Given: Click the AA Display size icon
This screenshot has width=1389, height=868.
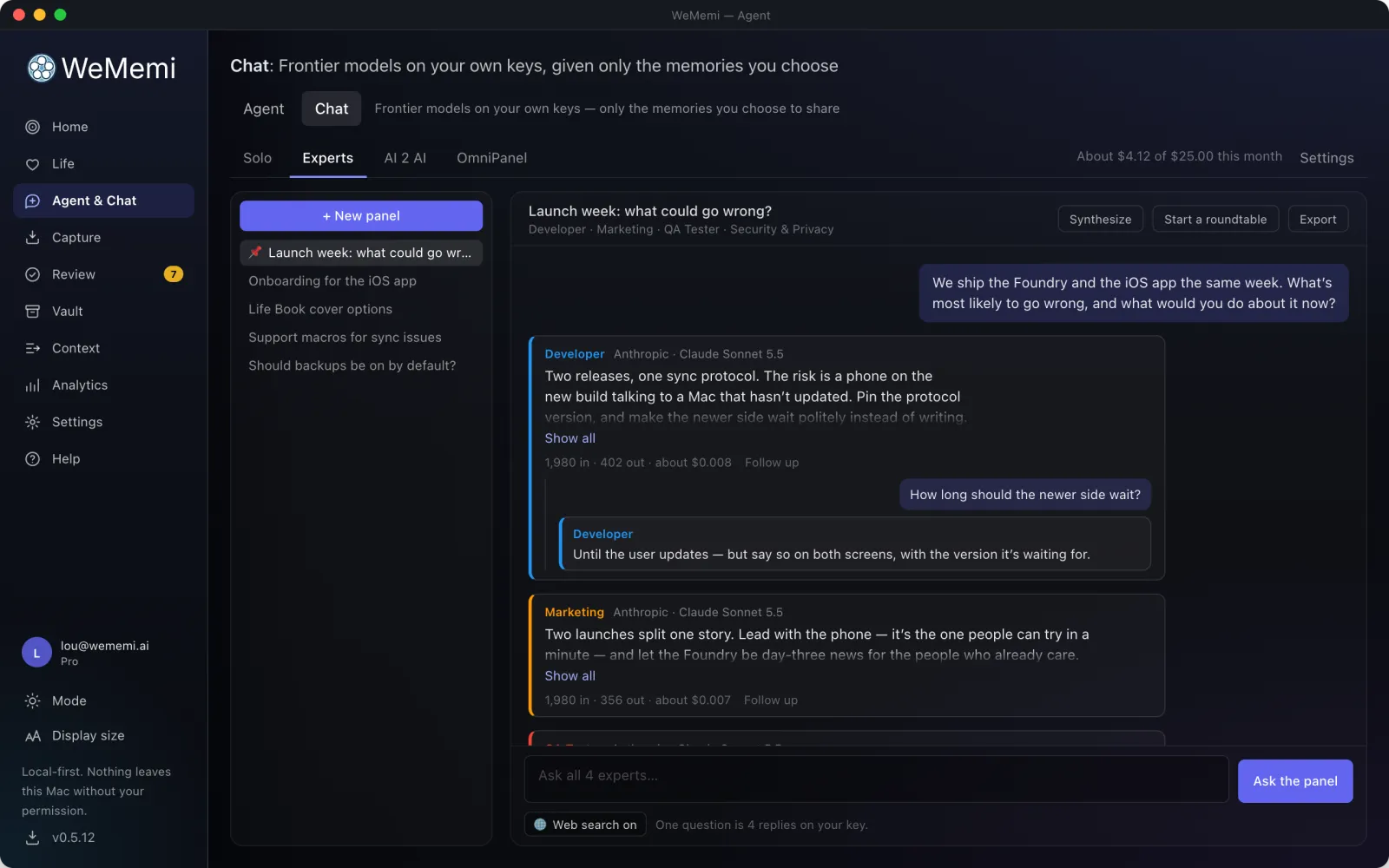Looking at the screenshot, I should [32, 736].
